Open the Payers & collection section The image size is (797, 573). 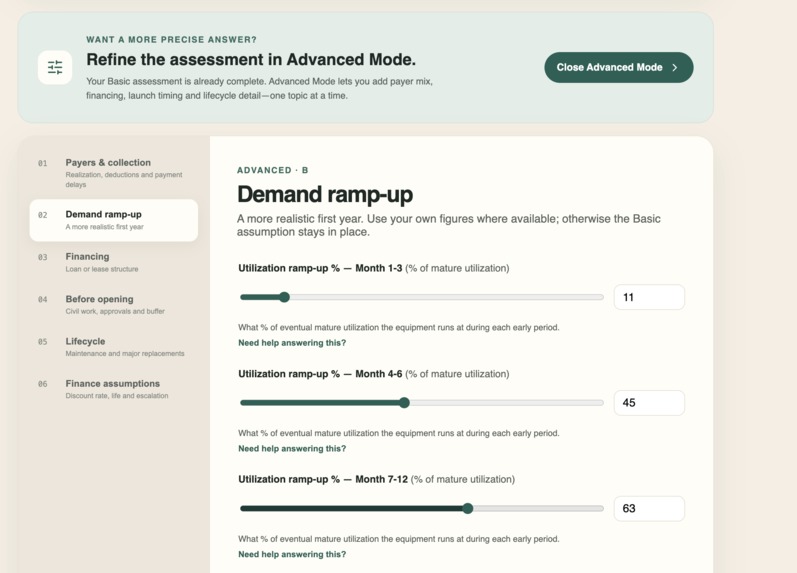tap(114, 173)
